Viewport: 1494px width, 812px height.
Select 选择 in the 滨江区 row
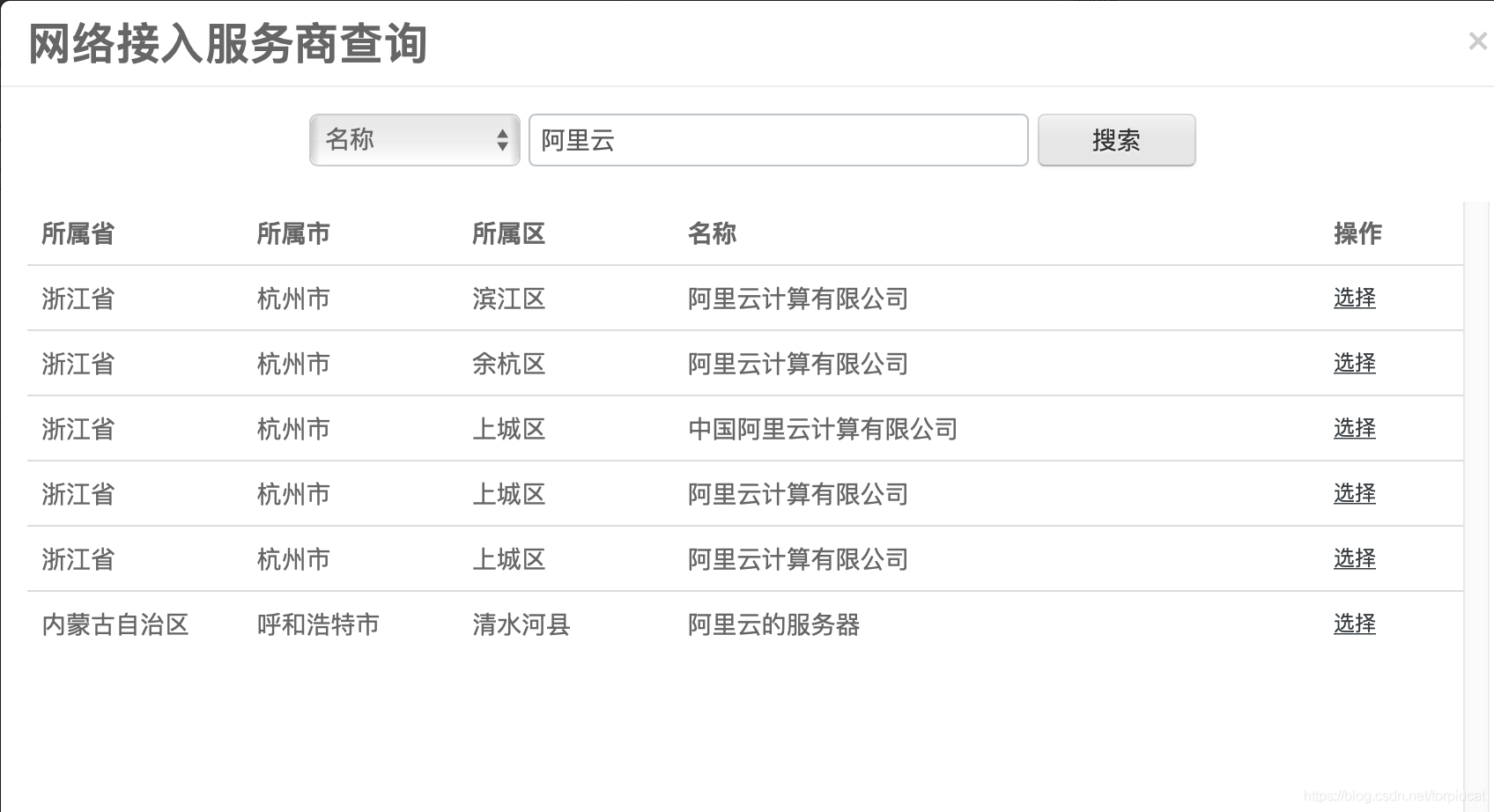[x=1354, y=299]
